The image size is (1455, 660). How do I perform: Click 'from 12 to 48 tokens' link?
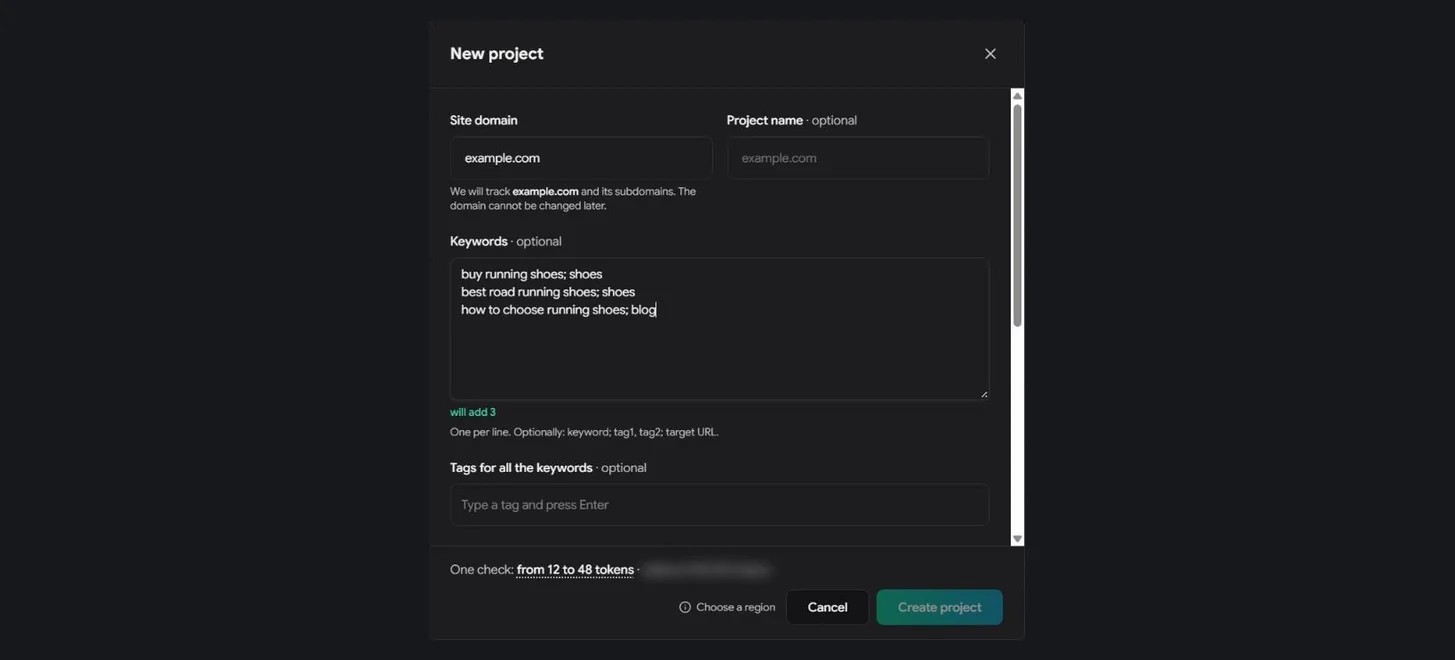pos(575,570)
